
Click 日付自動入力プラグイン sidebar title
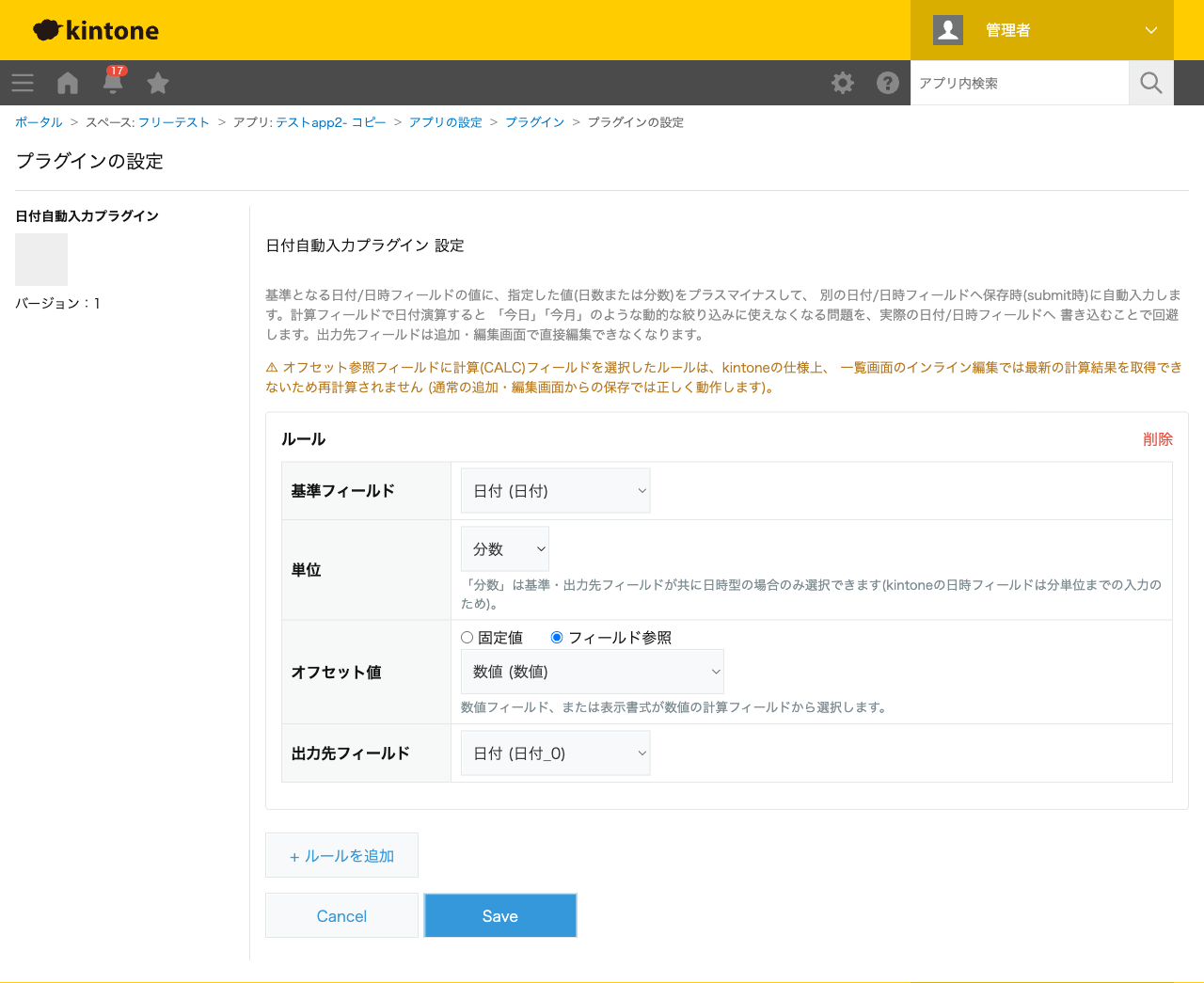(87, 216)
